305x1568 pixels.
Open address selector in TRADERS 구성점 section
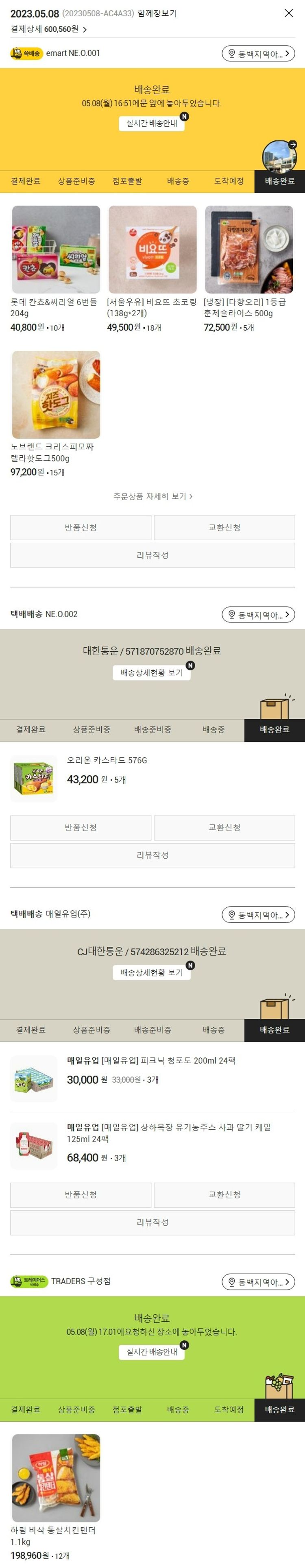[x=258, y=1281]
